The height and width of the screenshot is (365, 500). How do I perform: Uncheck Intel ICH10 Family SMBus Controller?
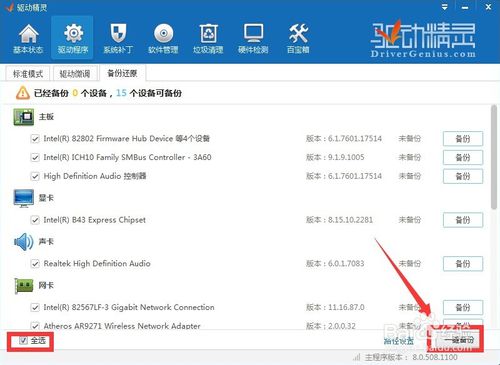click(35, 157)
